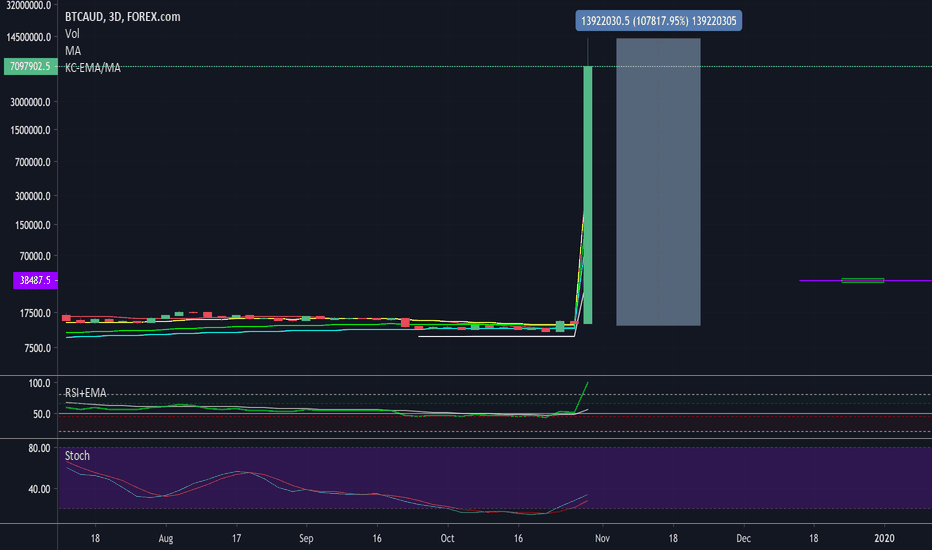
Task: Click the RSI 100.0 axis label
Action: click(x=40, y=384)
